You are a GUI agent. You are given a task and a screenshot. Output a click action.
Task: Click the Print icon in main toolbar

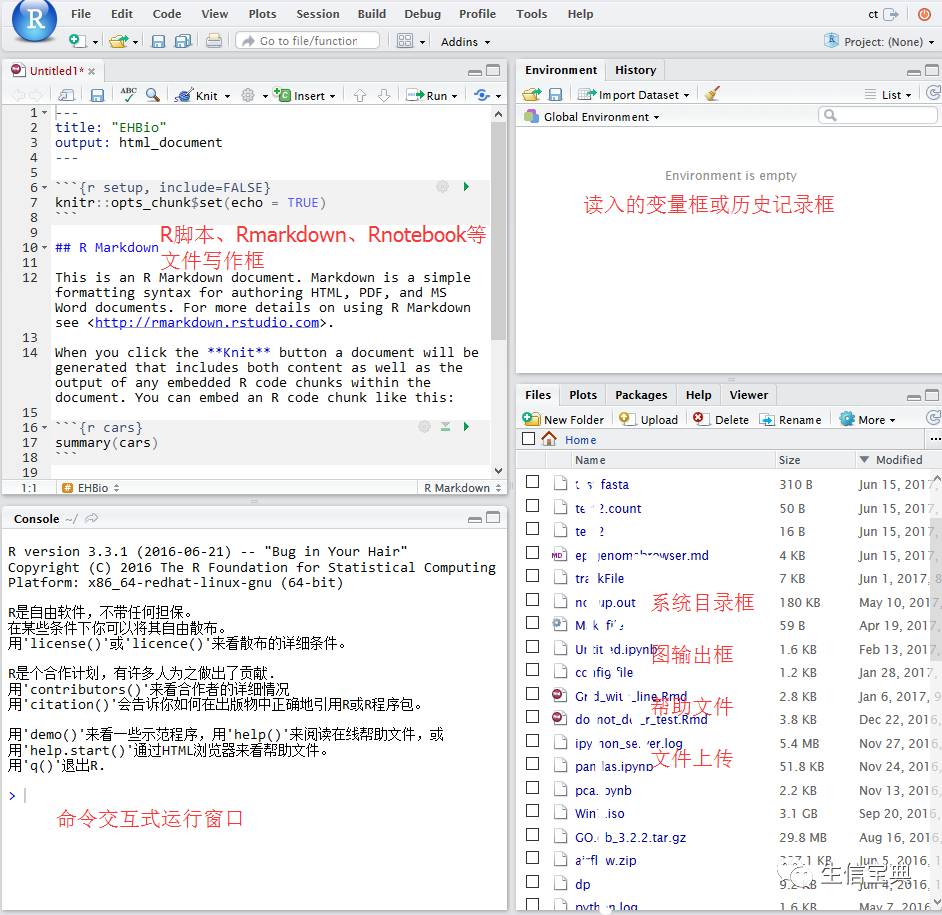coord(213,41)
